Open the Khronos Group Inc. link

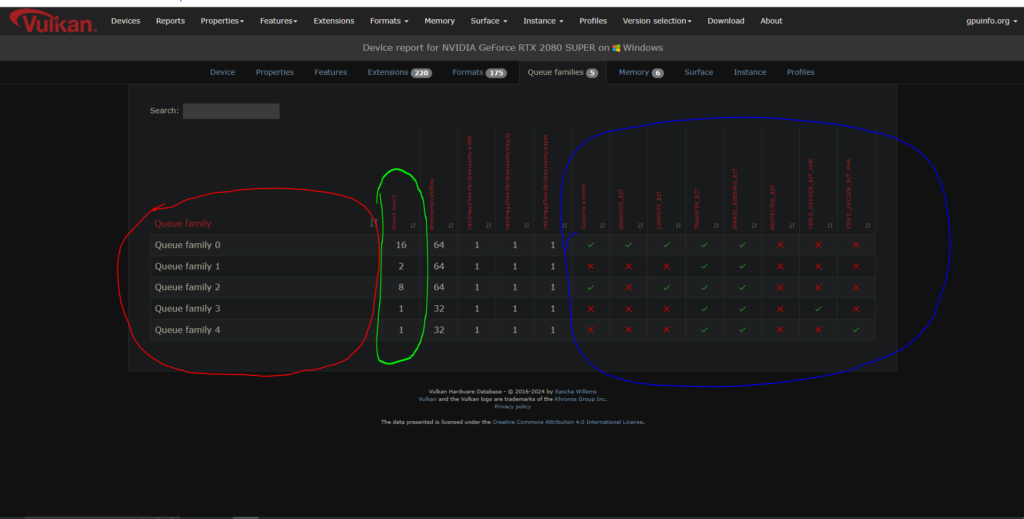[581, 399]
